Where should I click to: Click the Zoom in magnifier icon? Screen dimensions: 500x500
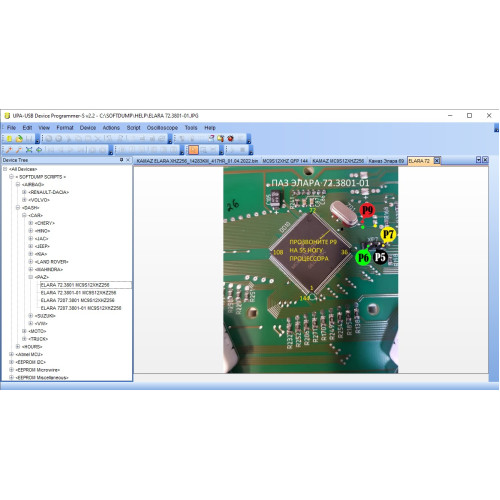(9, 150)
